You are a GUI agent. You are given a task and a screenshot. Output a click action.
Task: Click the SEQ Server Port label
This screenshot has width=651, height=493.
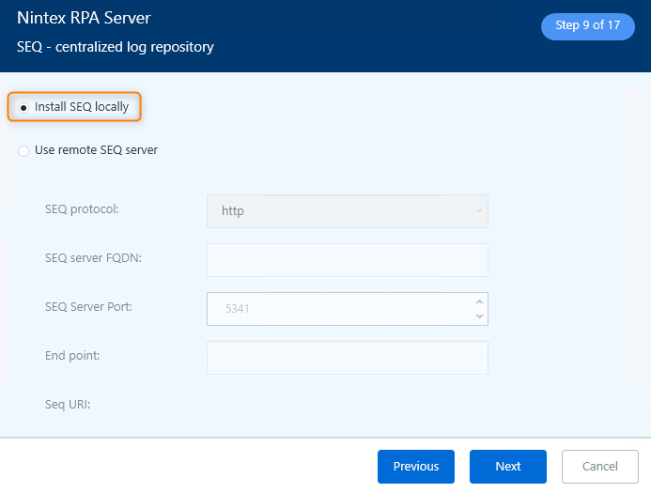click(x=88, y=306)
